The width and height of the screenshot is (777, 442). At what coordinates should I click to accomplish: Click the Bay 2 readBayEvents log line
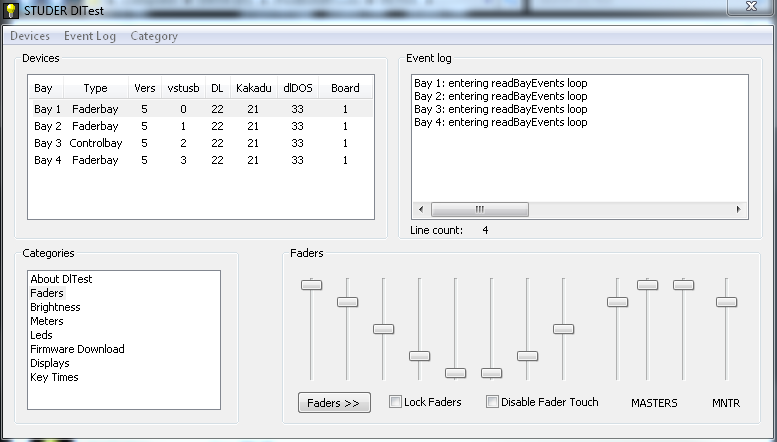[500, 96]
